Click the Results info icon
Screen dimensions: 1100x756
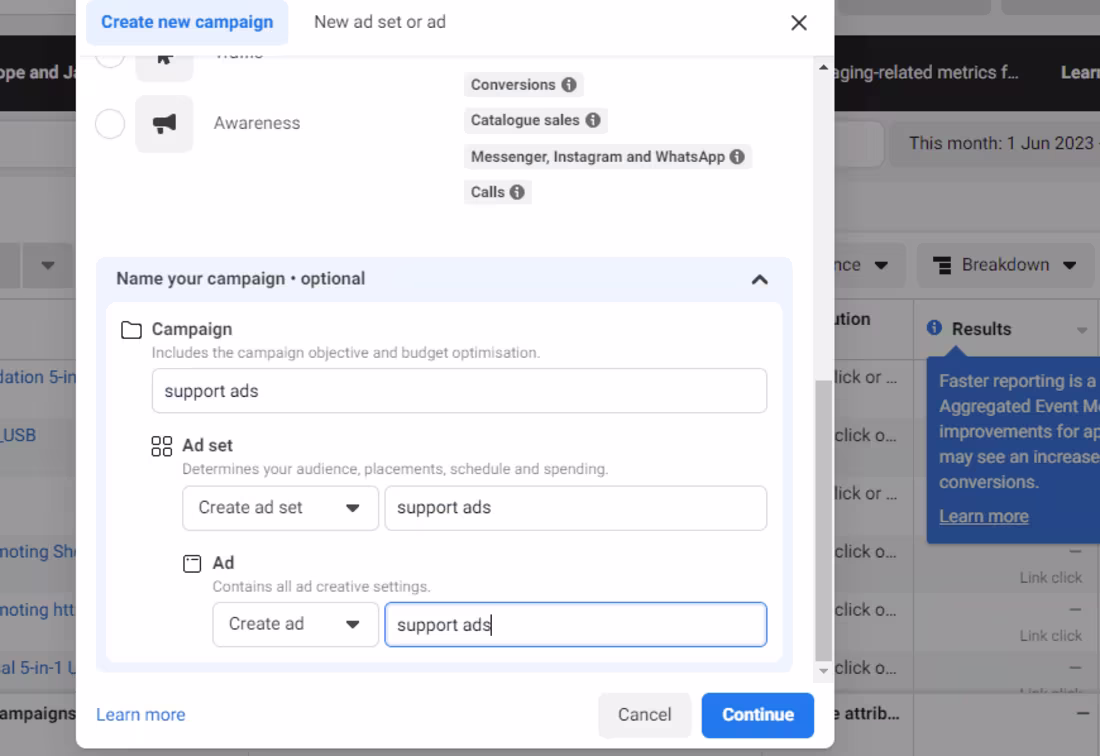[935, 328]
